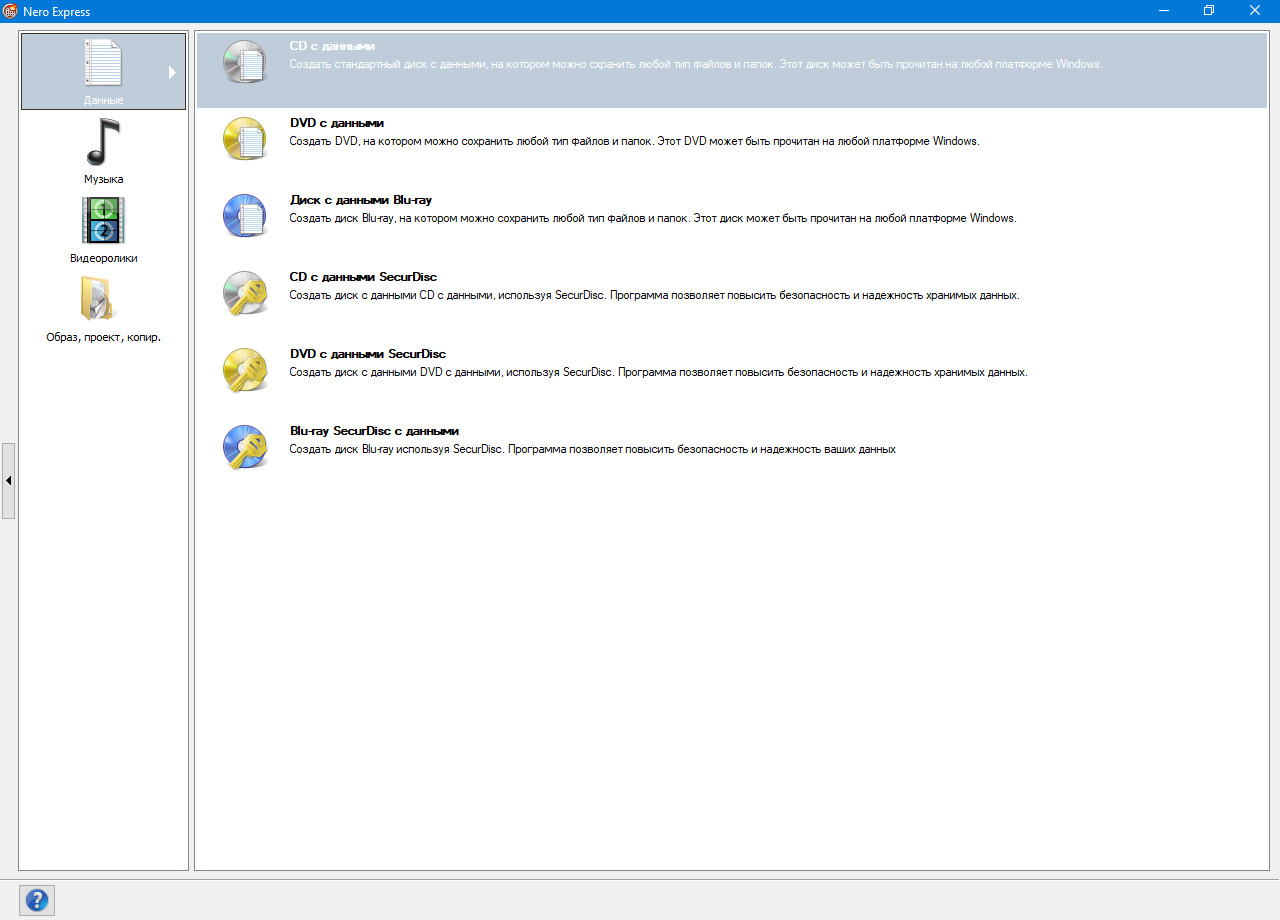Select the Данные label
This screenshot has width=1280, height=920.
(x=103, y=100)
